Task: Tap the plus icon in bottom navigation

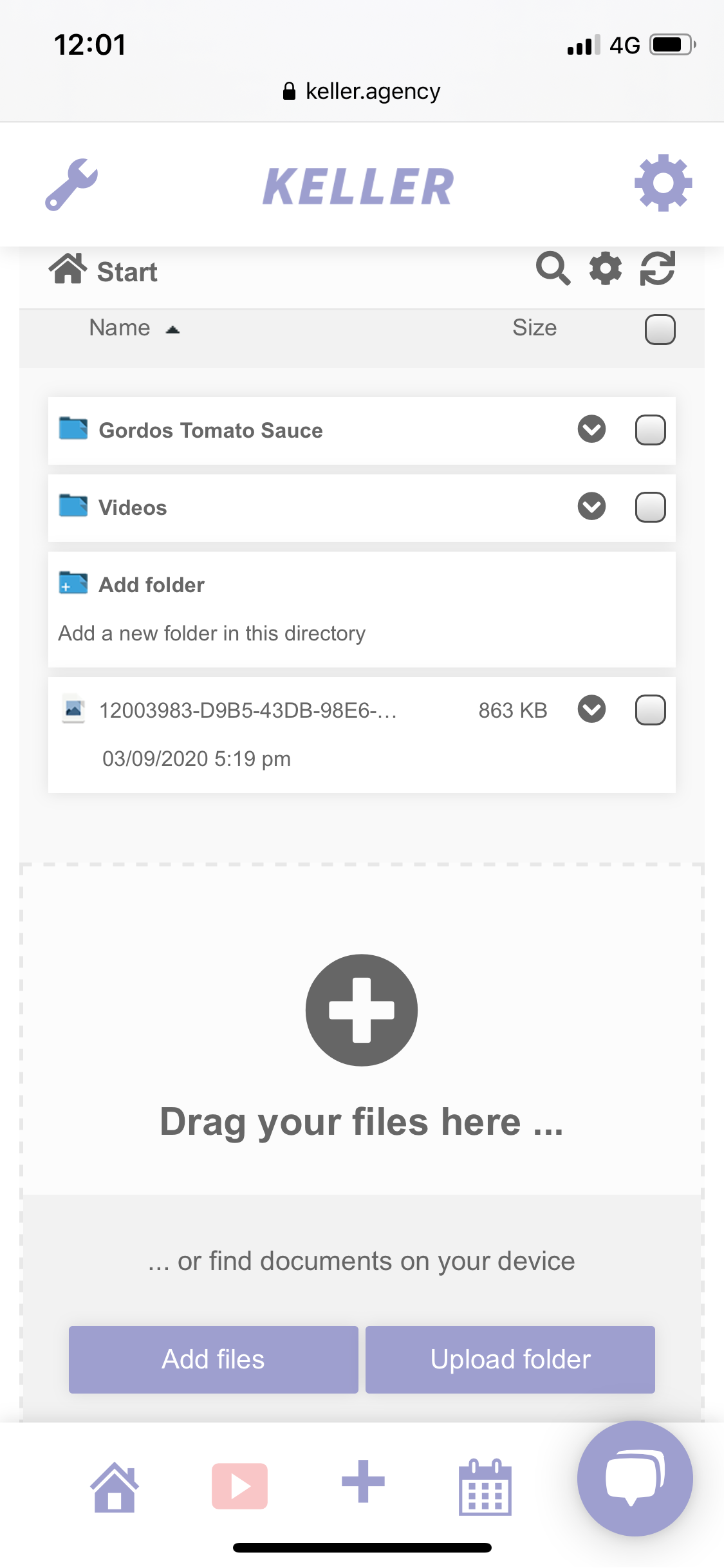Action: 363,1481
